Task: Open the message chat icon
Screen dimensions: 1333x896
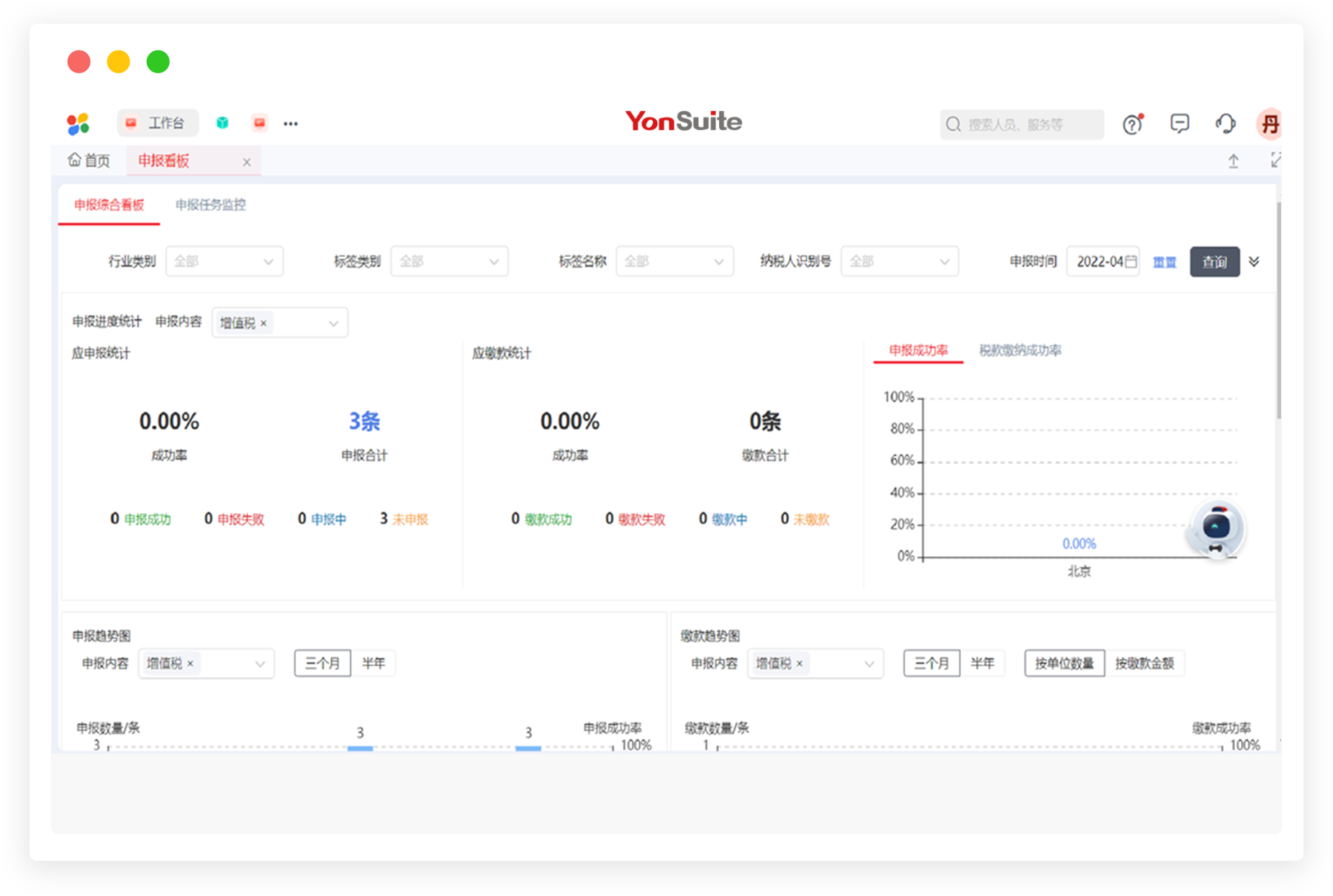Action: tap(1180, 124)
